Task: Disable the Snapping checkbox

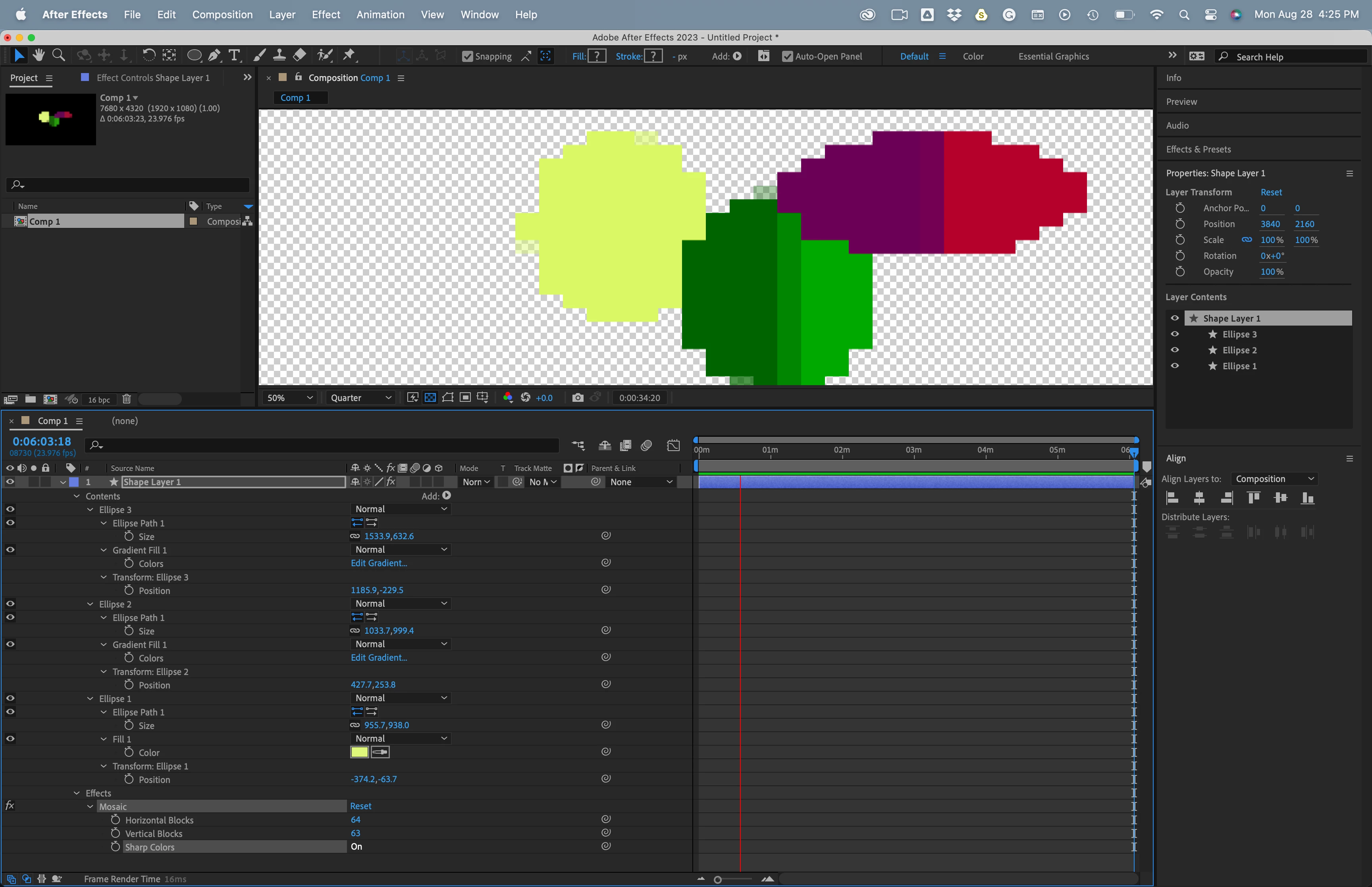Action: (468, 56)
